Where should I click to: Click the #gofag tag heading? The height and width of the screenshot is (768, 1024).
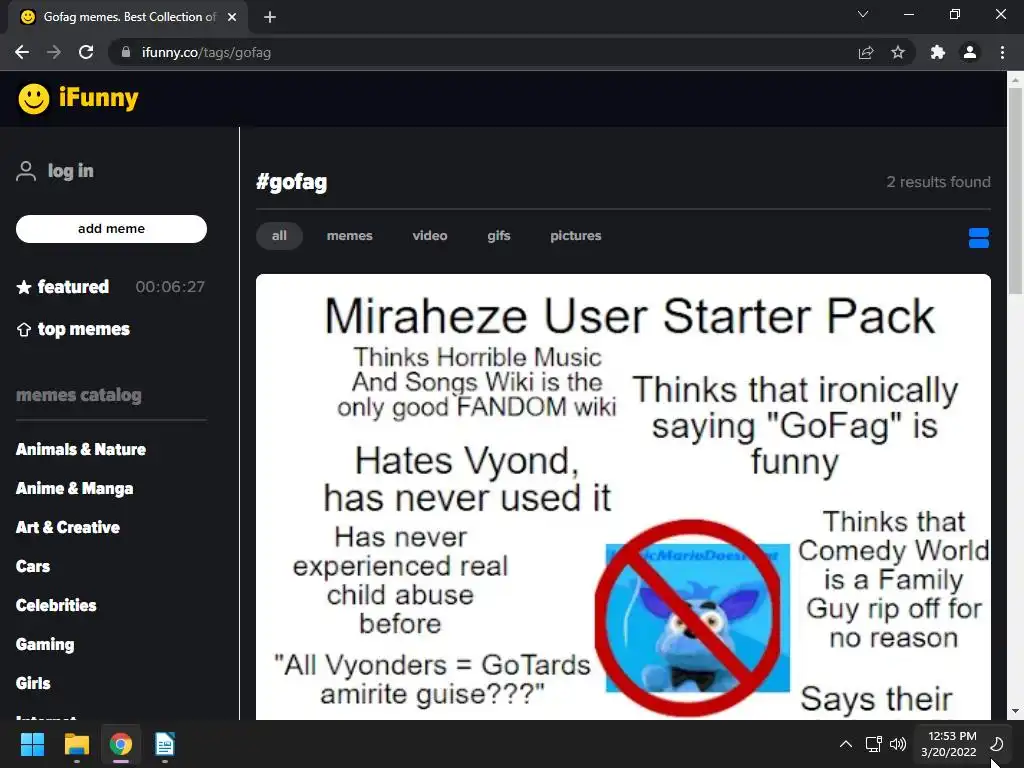[x=291, y=182]
